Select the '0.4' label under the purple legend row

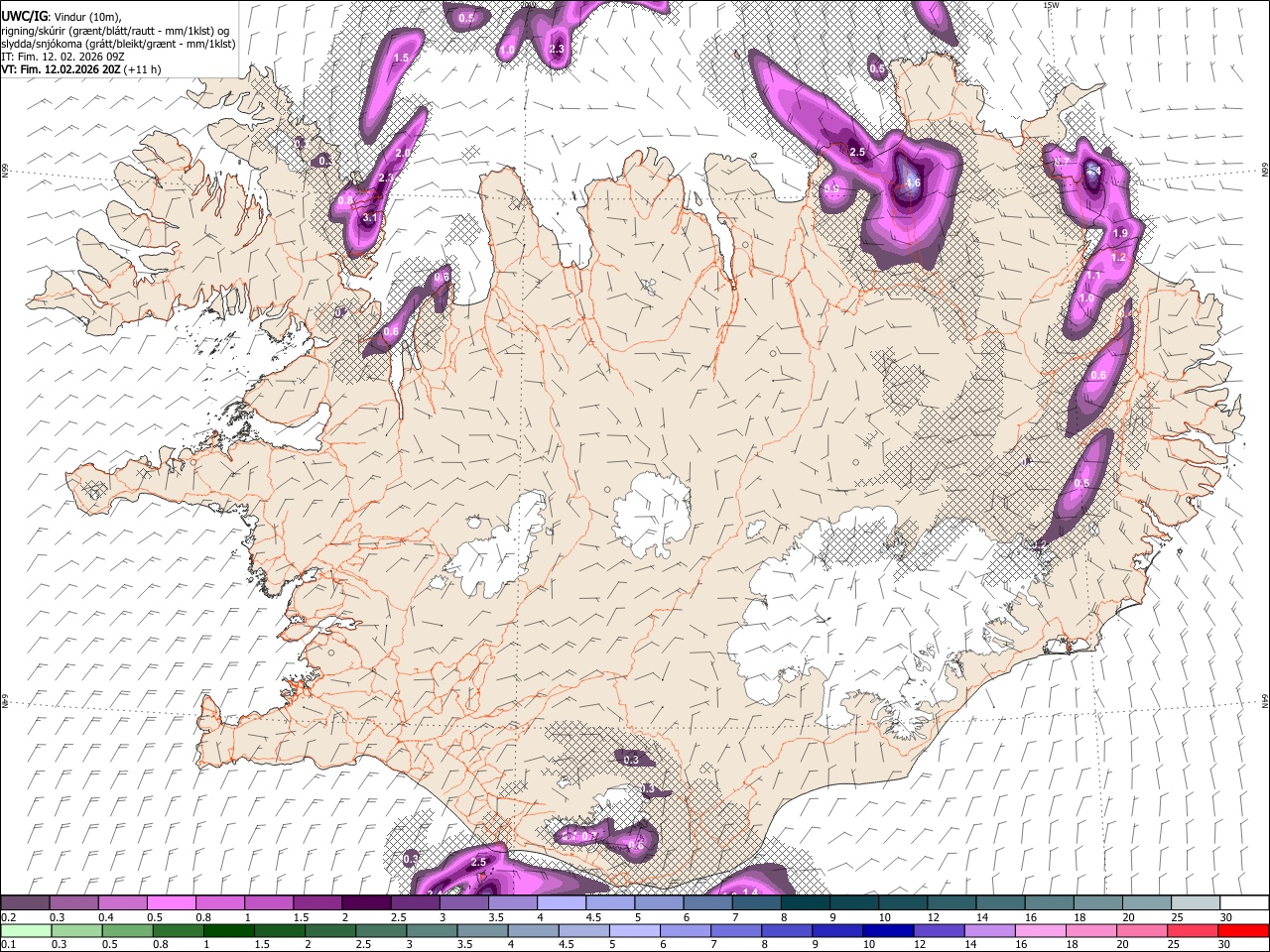106,917
